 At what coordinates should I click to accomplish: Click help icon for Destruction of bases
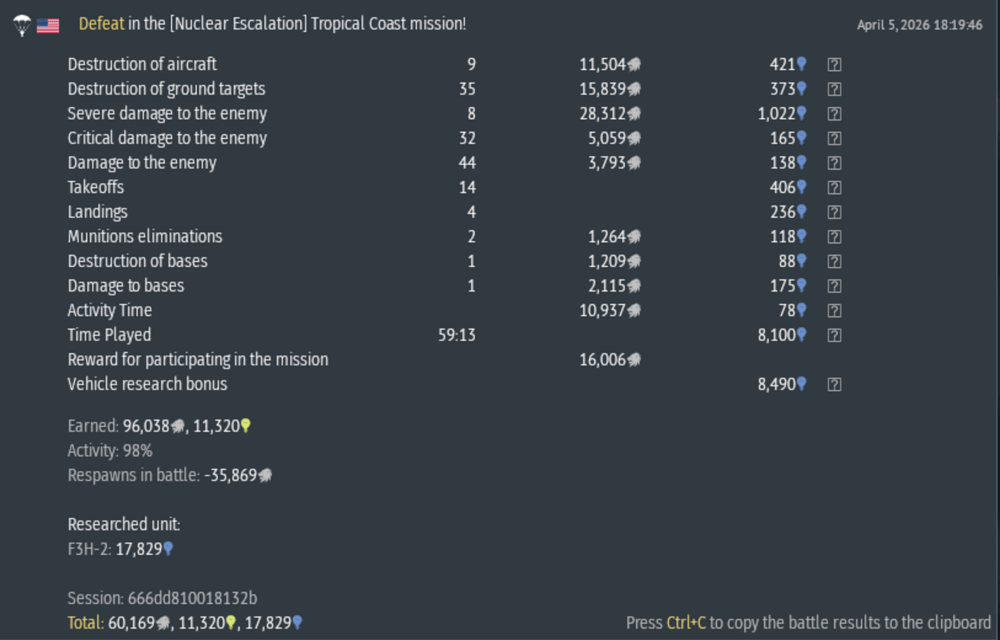(x=834, y=261)
